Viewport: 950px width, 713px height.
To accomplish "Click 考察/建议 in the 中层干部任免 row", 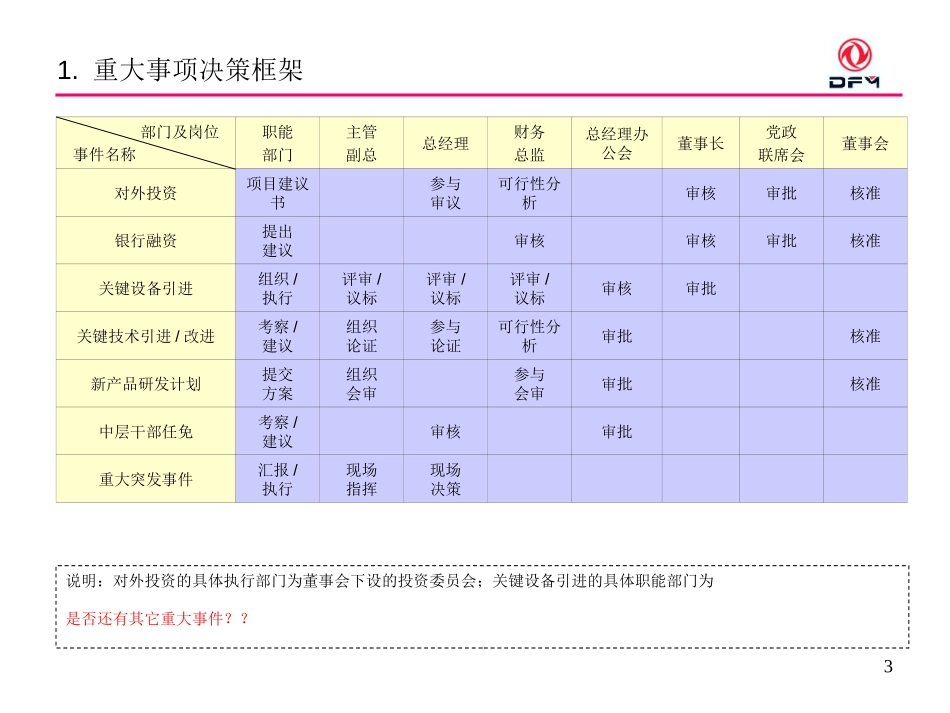I will pyautogui.click(x=277, y=431).
